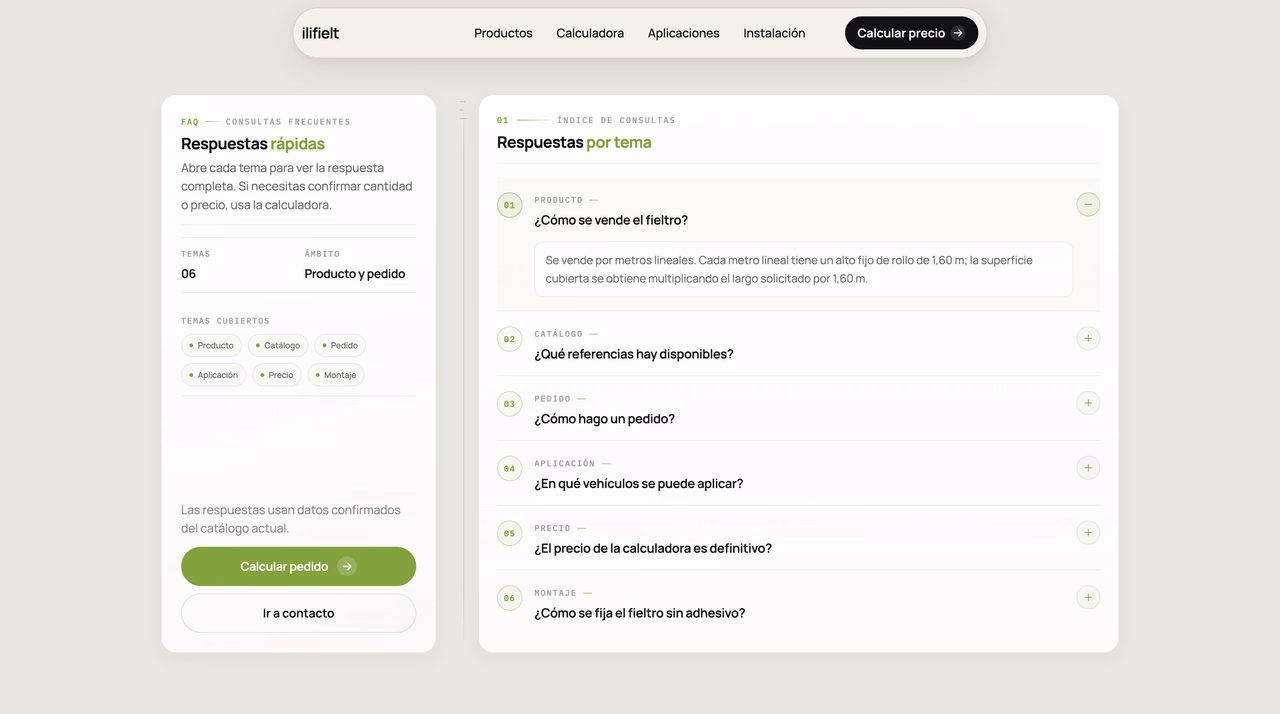The height and width of the screenshot is (714, 1280).
Task: Expand '¿Qué referencias hay disponibles?' with plus icon
Action: pos(1088,338)
